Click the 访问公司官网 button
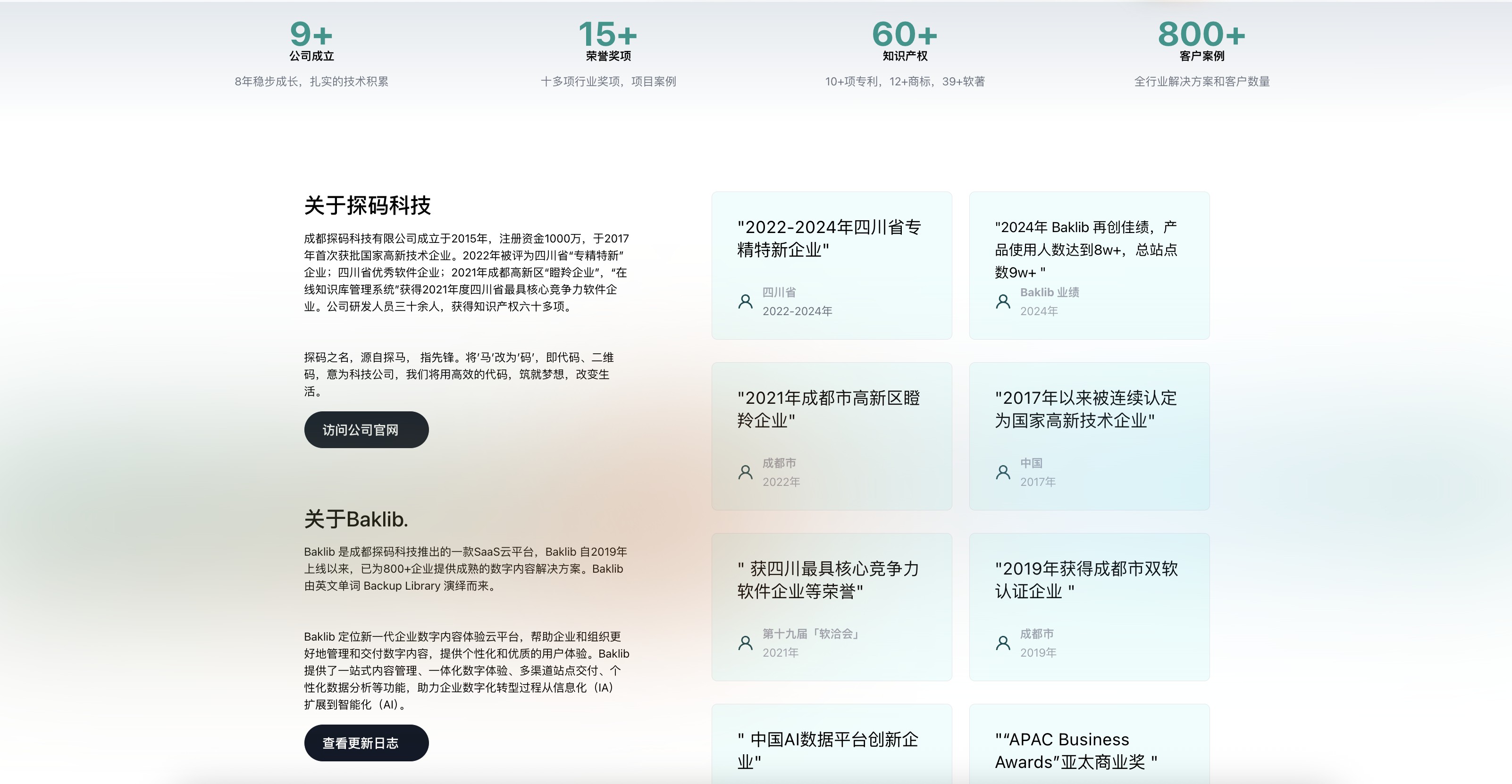The width and height of the screenshot is (1512, 784). point(366,430)
